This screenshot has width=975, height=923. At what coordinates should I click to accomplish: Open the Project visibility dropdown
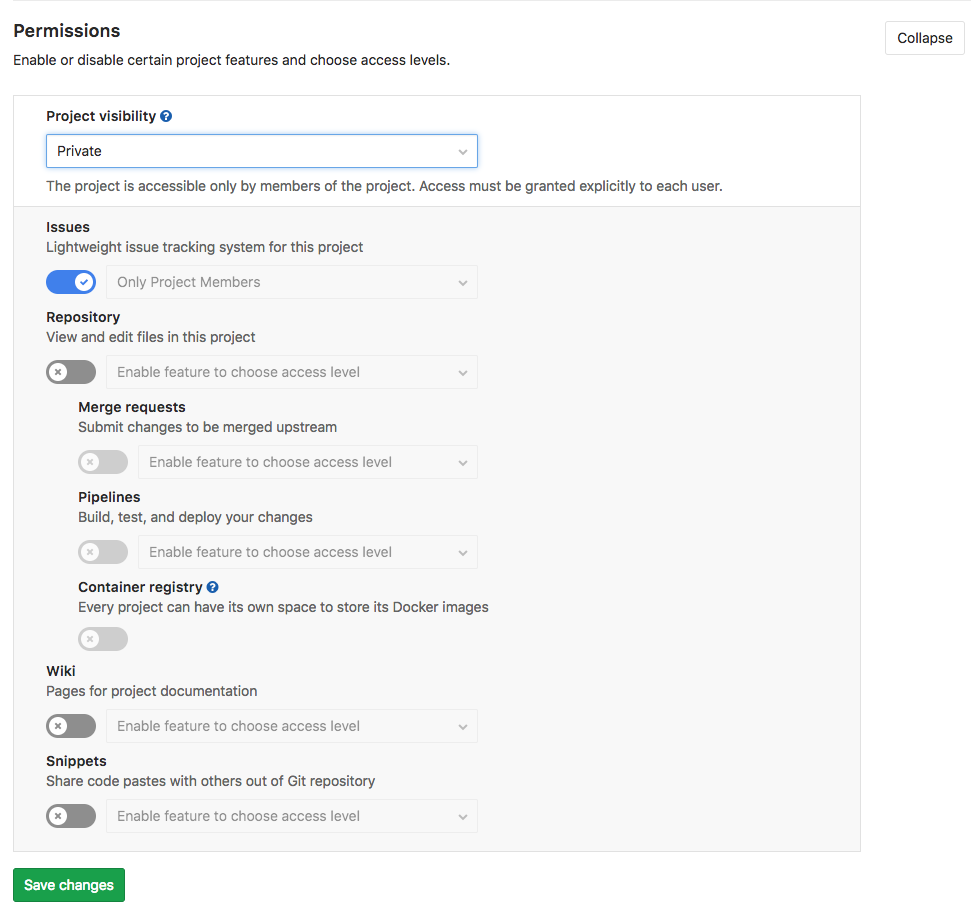tap(262, 150)
